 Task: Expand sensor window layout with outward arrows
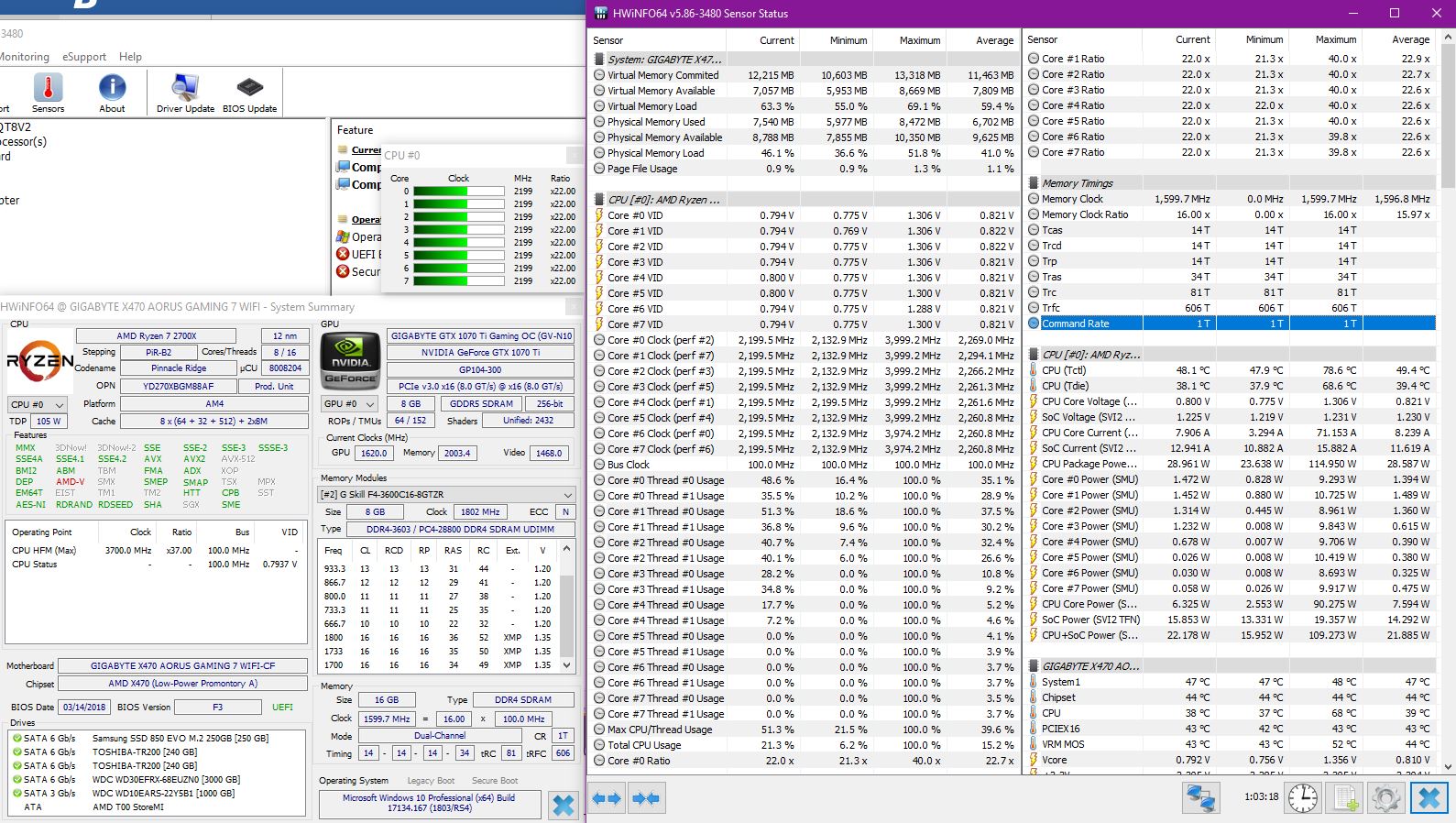pos(607,798)
